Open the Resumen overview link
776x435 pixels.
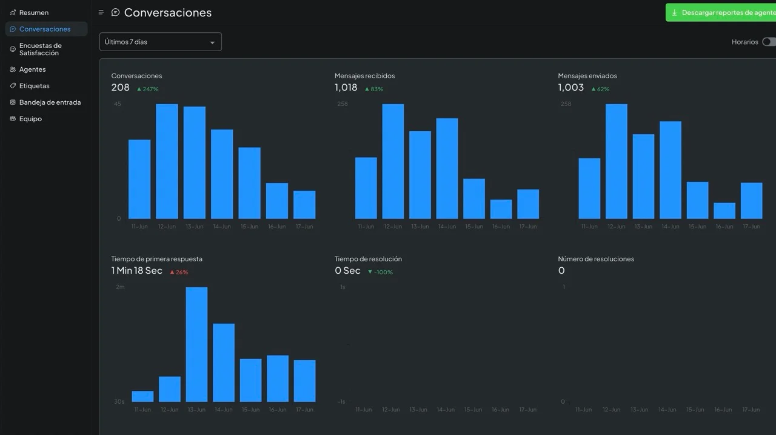click(33, 13)
